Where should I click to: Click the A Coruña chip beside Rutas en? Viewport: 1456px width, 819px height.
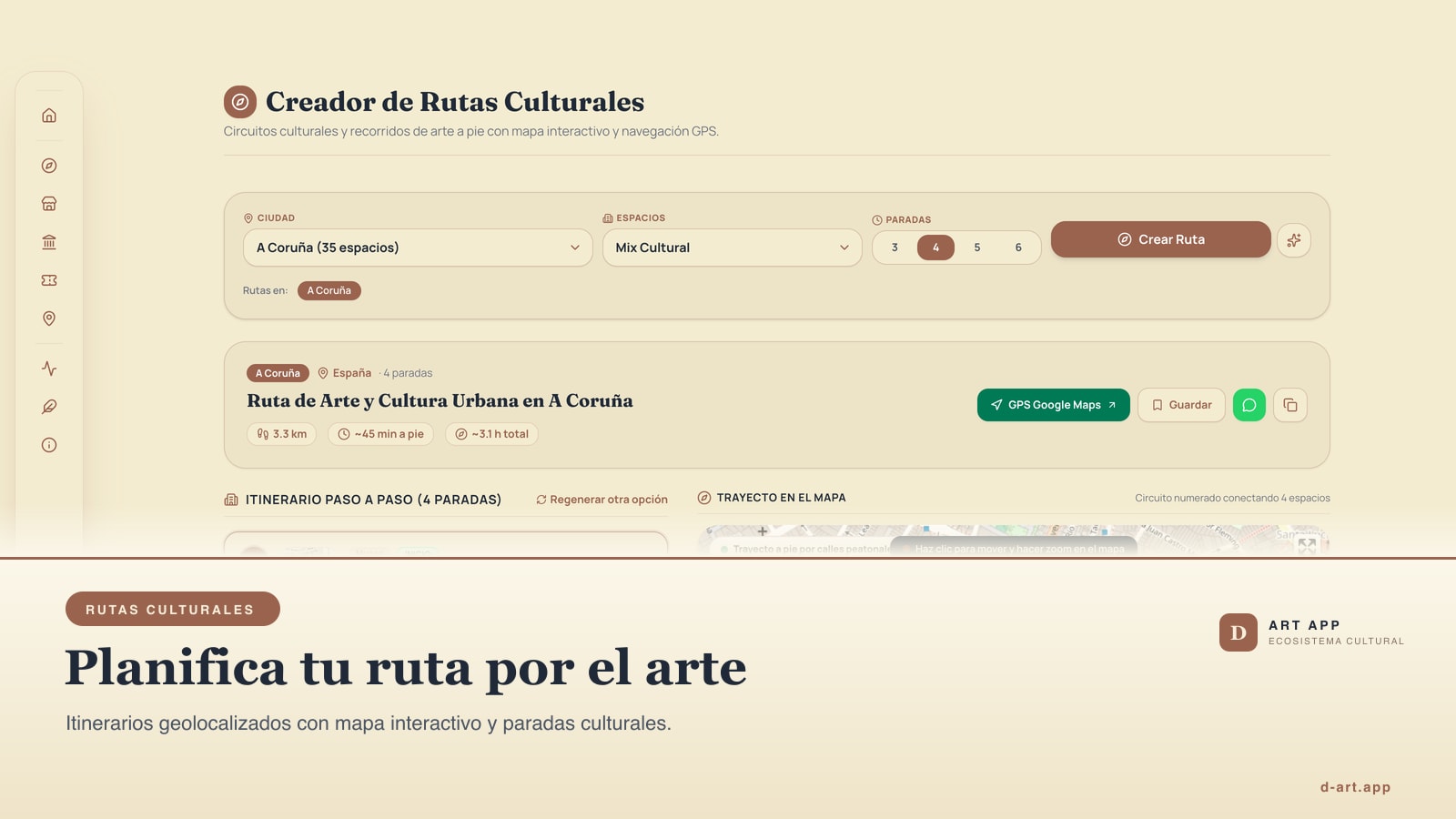click(x=329, y=290)
